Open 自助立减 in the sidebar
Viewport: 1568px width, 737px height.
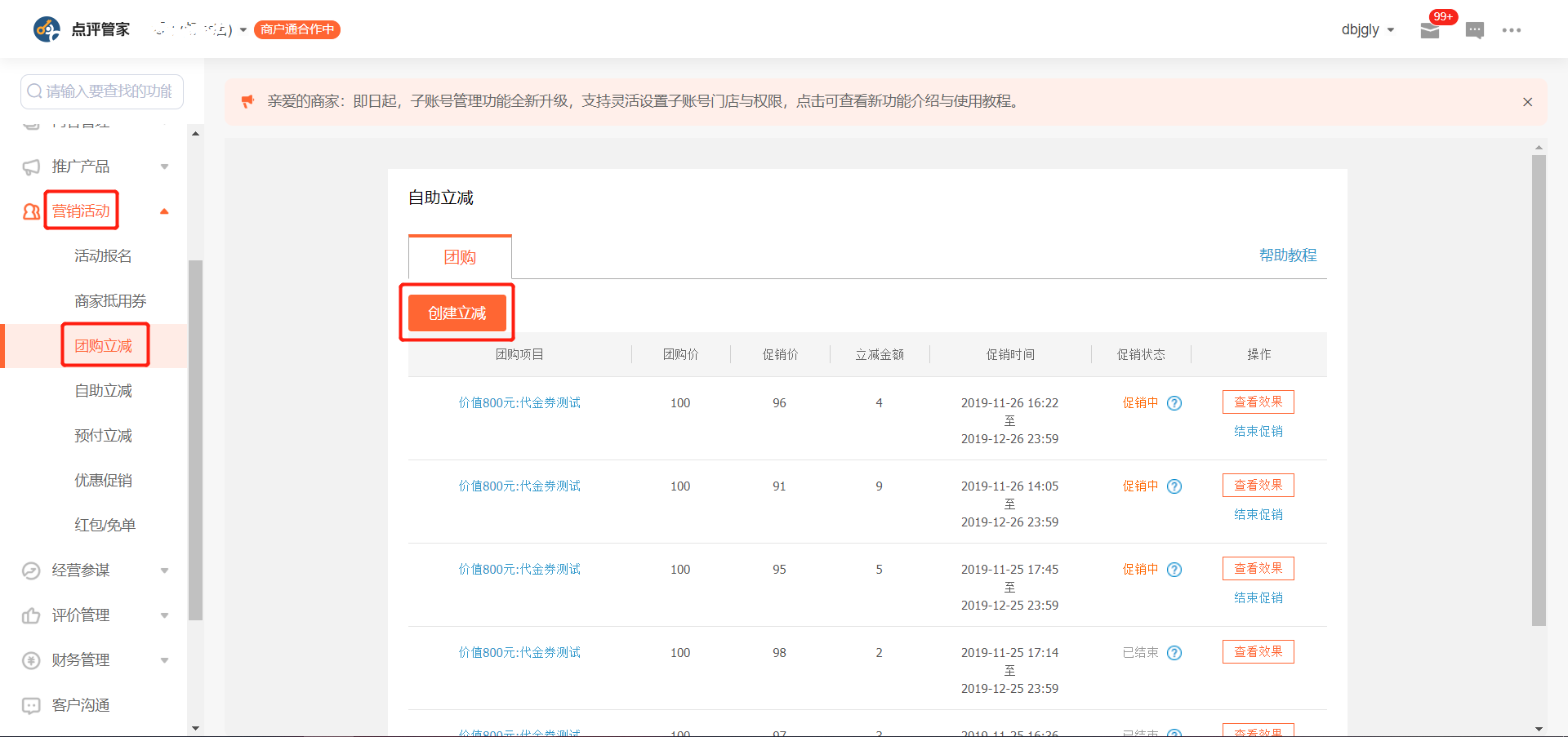(103, 391)
